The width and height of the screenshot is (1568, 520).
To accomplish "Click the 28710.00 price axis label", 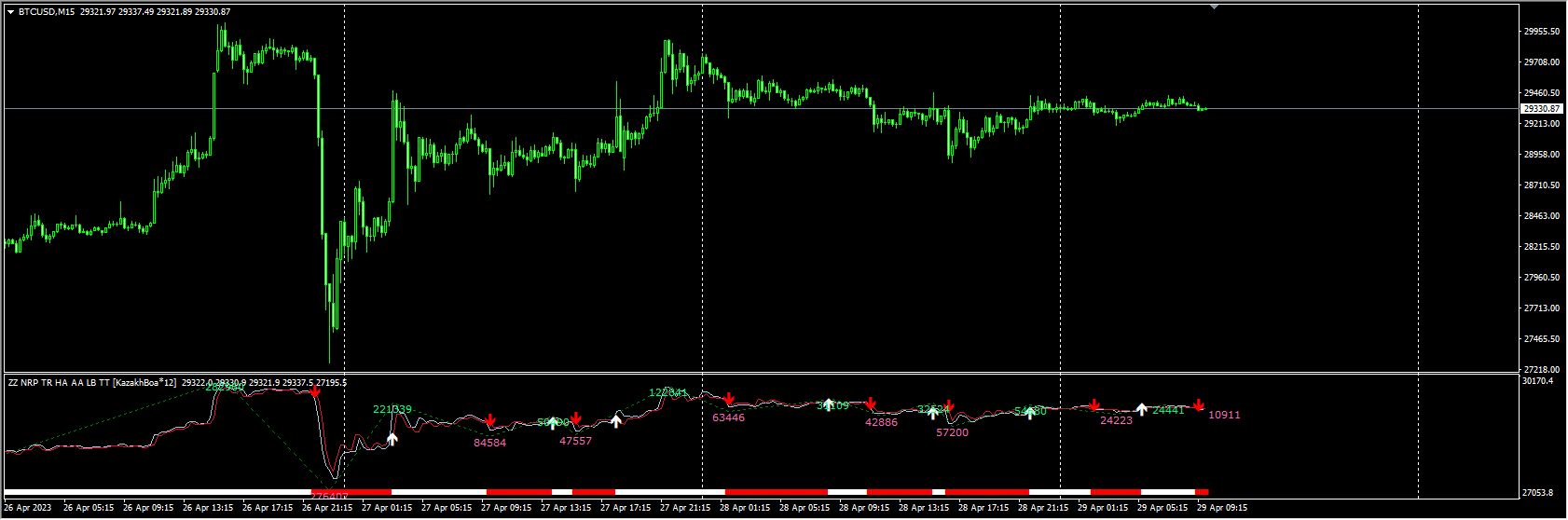I will tap(1542, 185).
